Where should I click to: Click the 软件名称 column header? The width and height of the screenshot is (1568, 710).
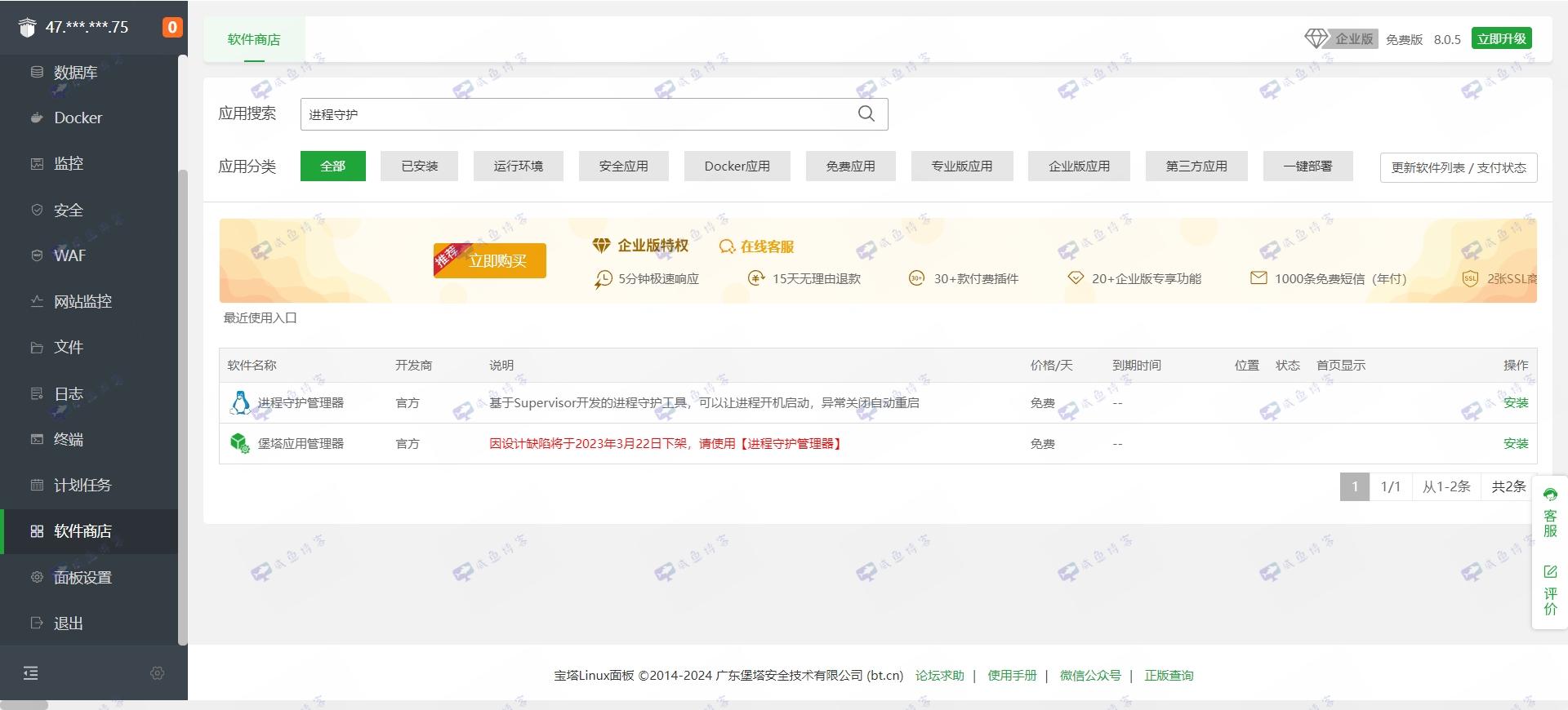252,365
